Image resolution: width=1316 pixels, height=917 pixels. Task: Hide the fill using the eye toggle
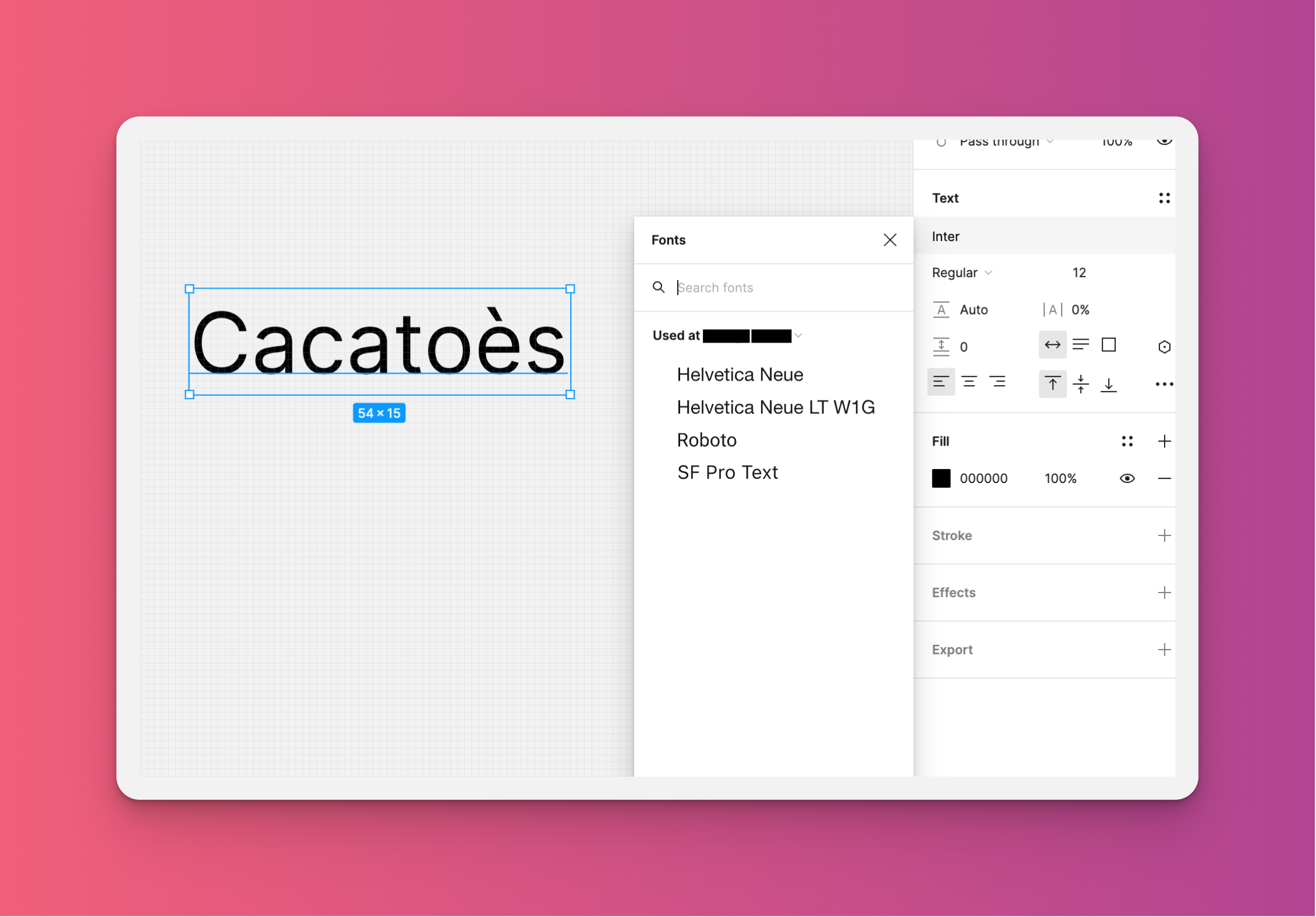click(x=1127, y=478)
